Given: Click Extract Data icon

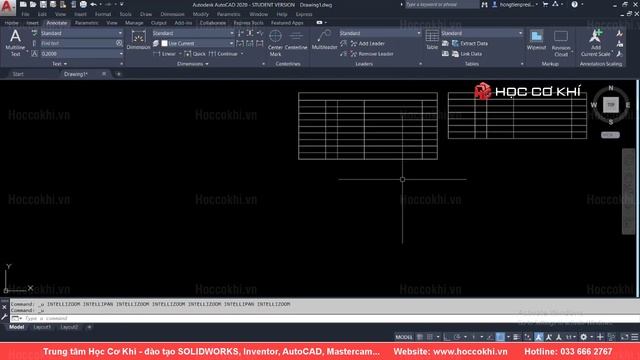Looking at the screenshot, I should pyautogui.click(x=455, y=43).
